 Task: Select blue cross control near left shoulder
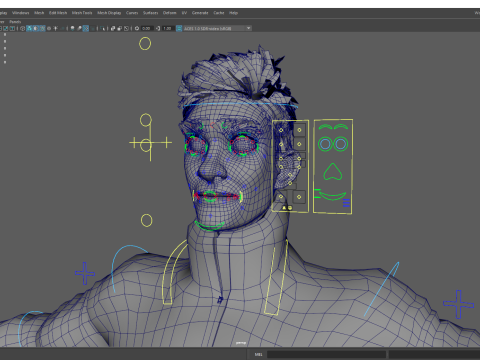(85, 273)
